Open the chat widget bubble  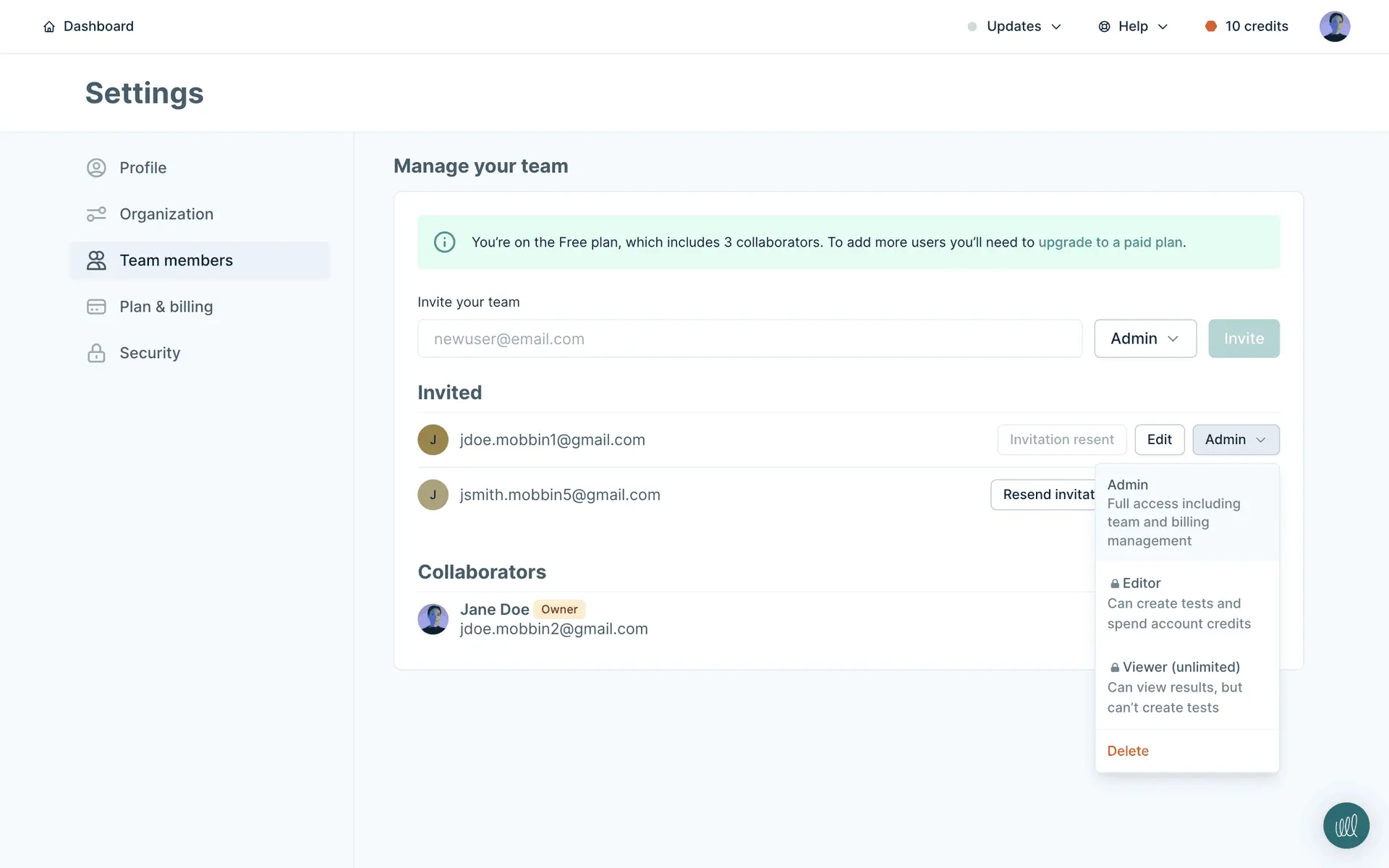[1346, 825]
